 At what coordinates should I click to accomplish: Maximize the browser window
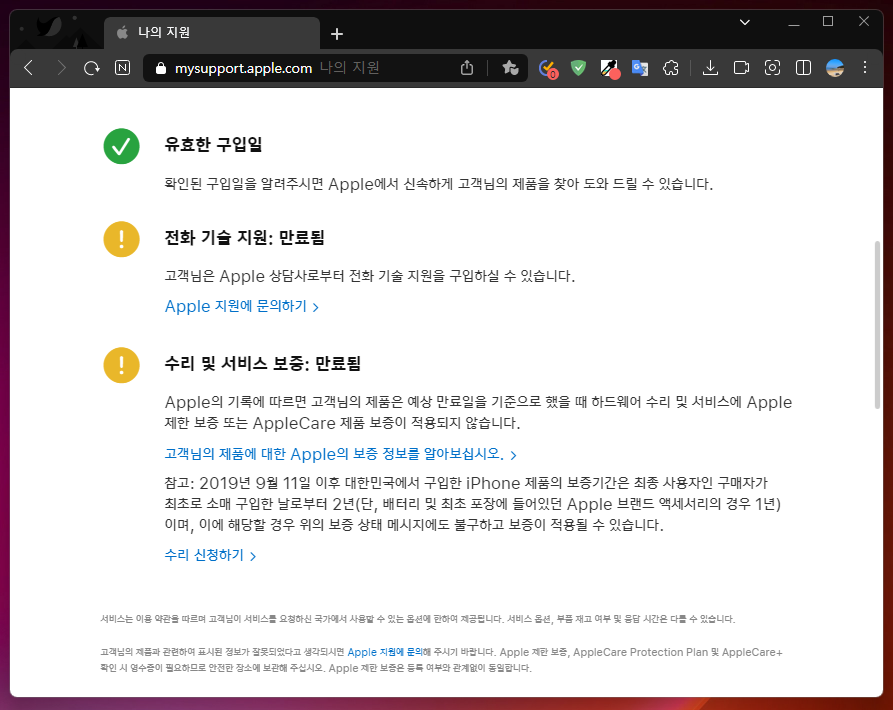click(828, 22)
